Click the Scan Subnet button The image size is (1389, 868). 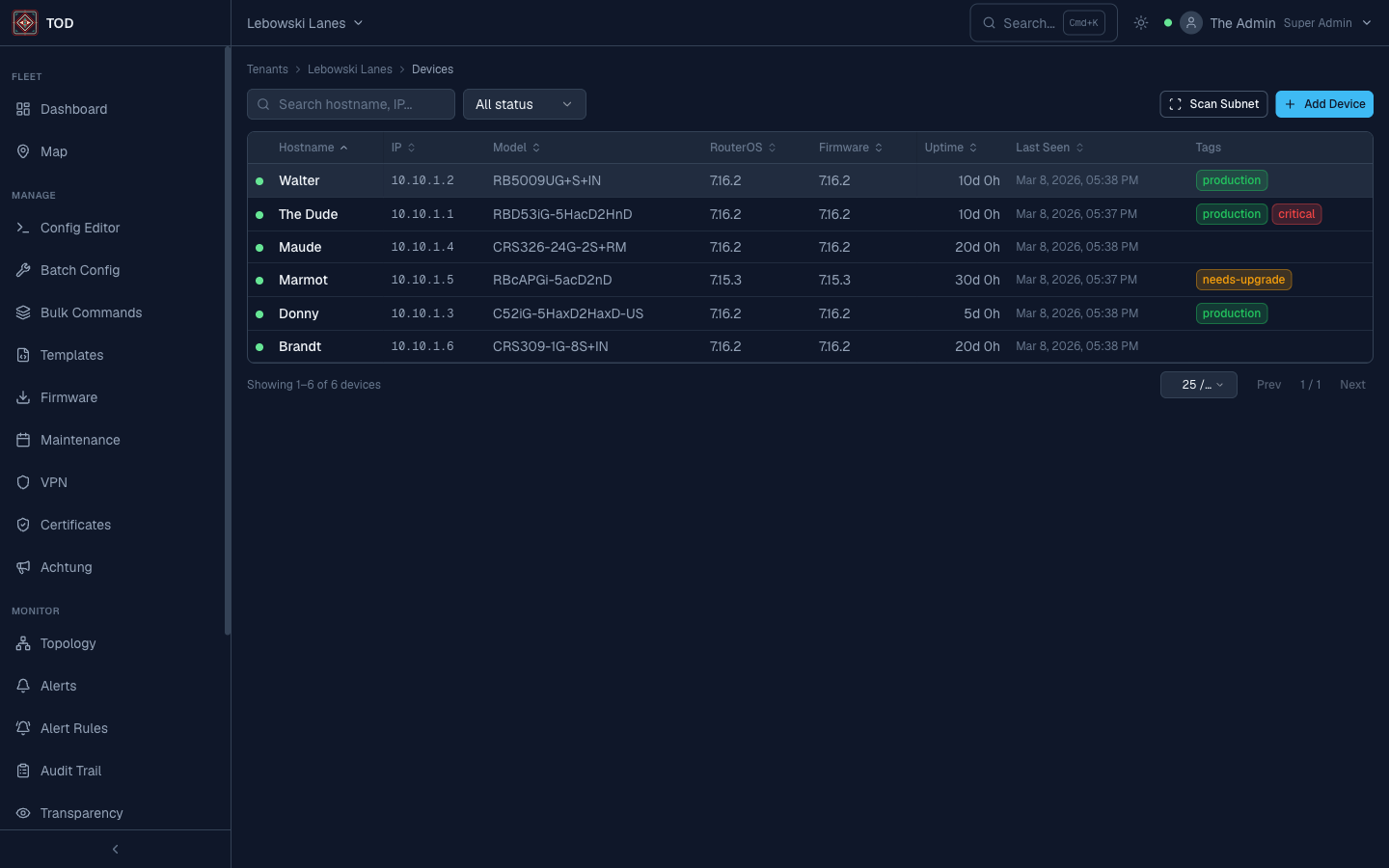pos(1213,104)
